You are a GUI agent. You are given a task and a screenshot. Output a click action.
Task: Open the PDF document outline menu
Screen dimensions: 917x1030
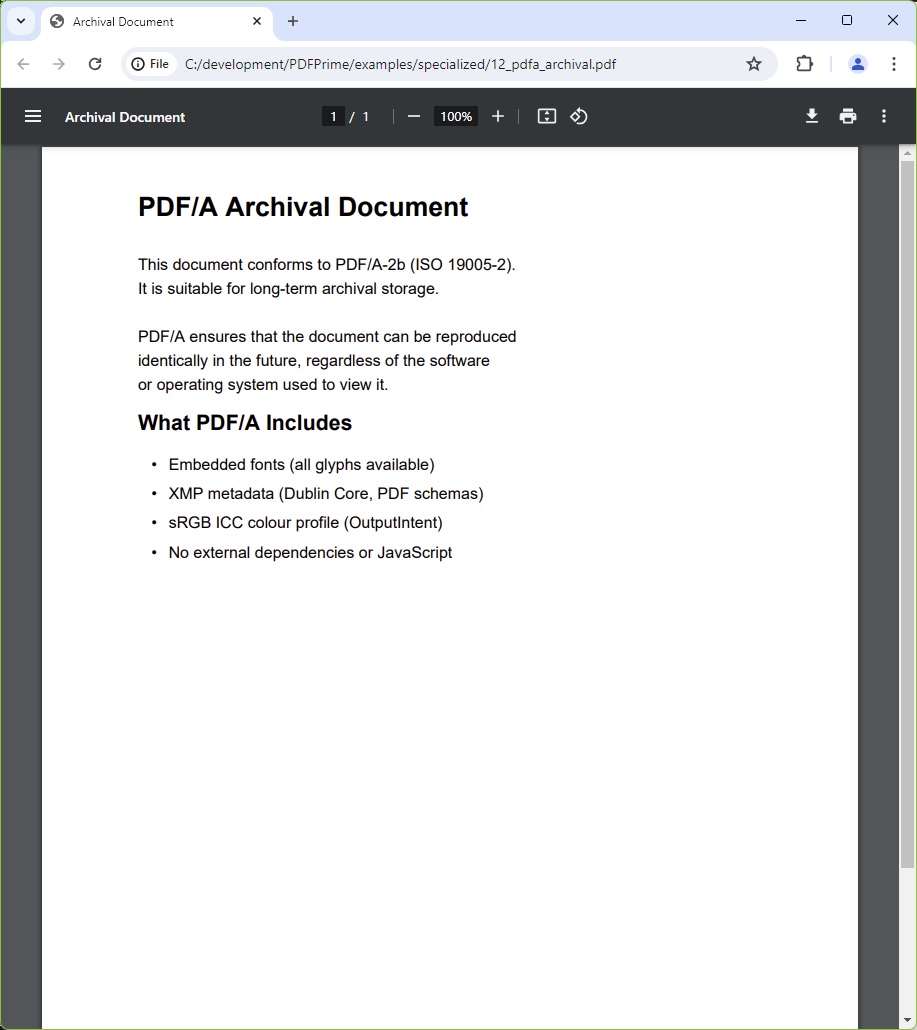tap(33, 116)
